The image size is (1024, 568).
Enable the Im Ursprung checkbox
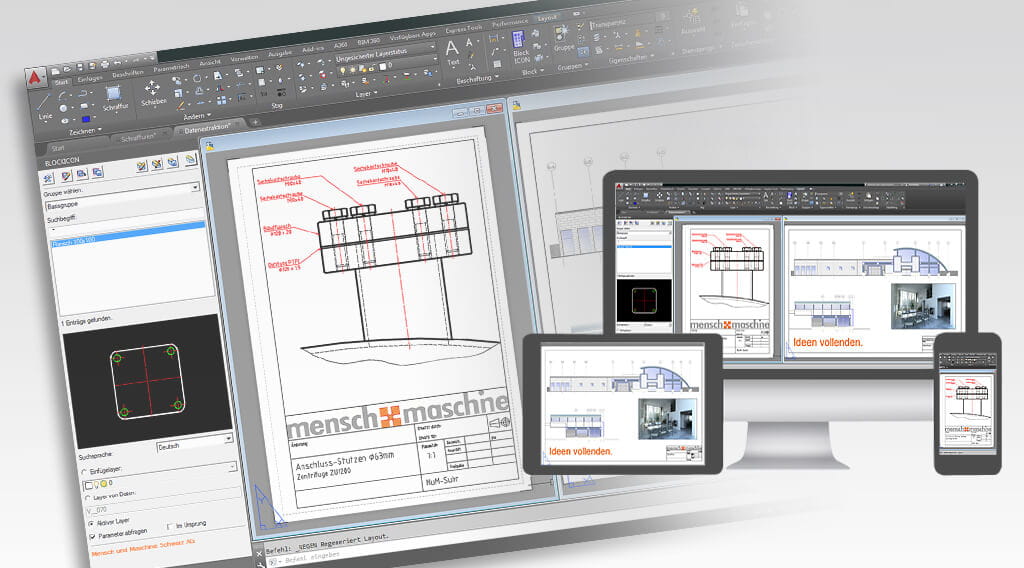170,526
